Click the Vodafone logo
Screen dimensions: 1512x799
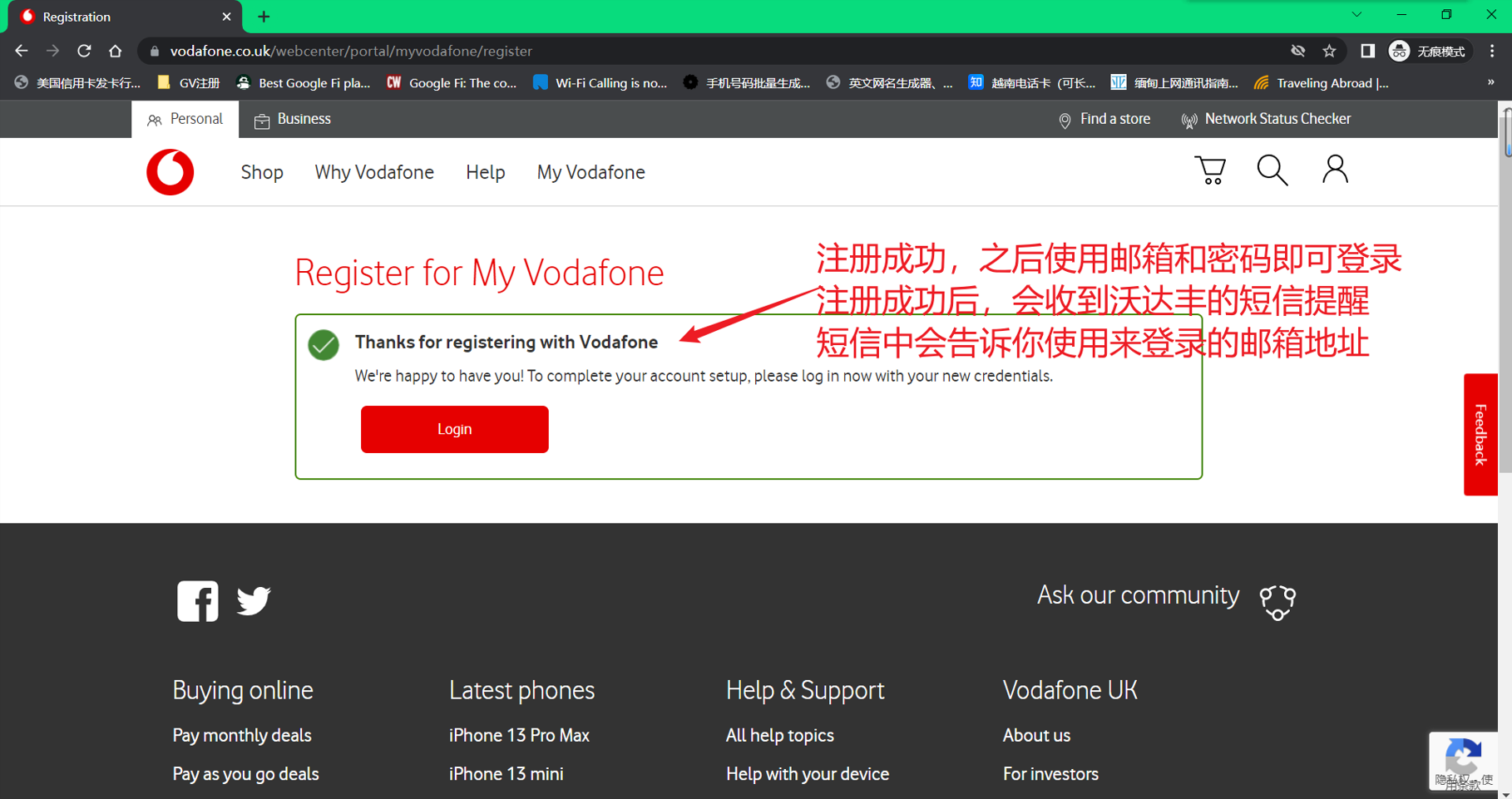coord(170,172)
